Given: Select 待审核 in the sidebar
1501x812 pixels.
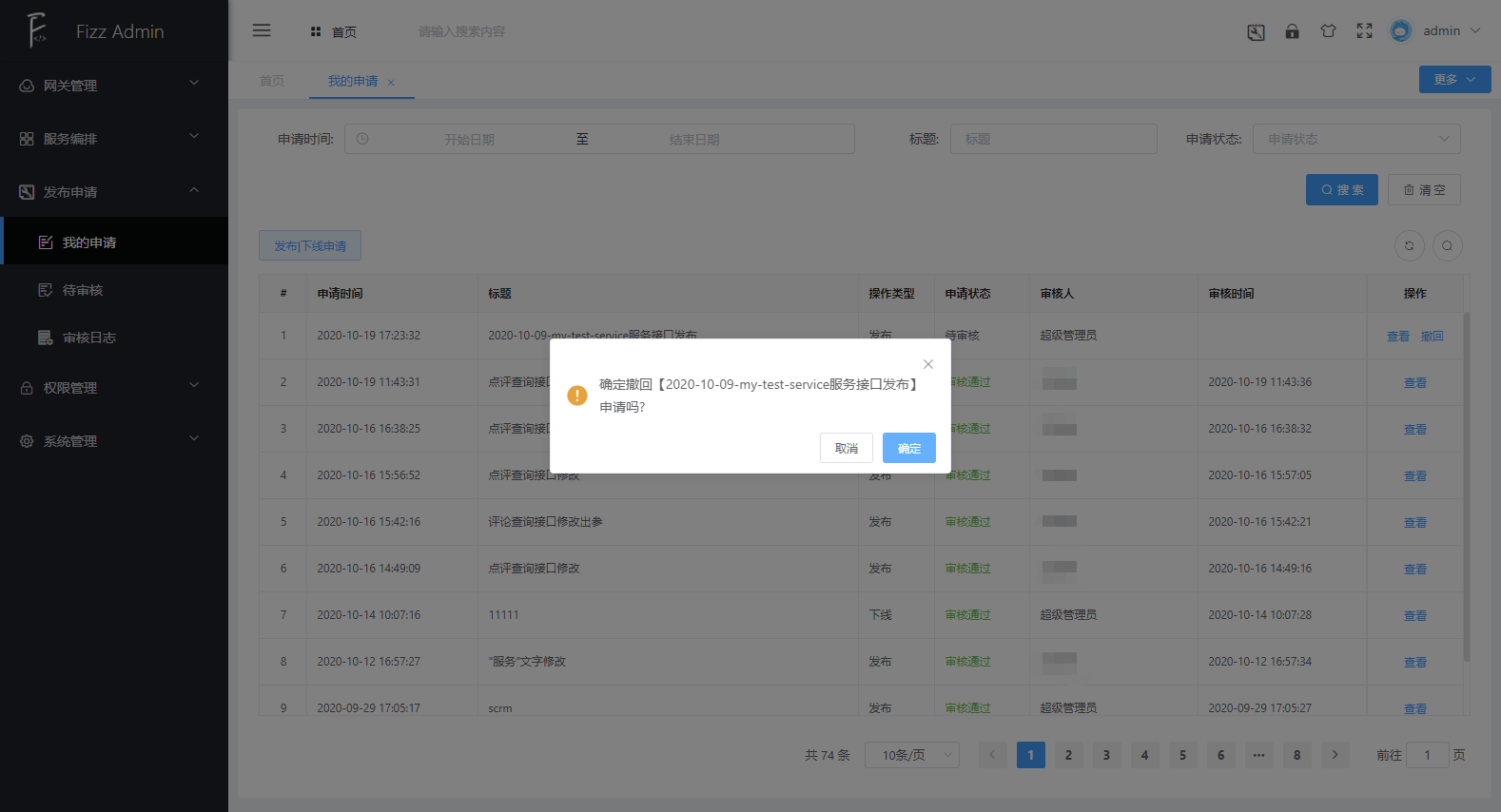Looking at the screenshot, I should point(114,290).
